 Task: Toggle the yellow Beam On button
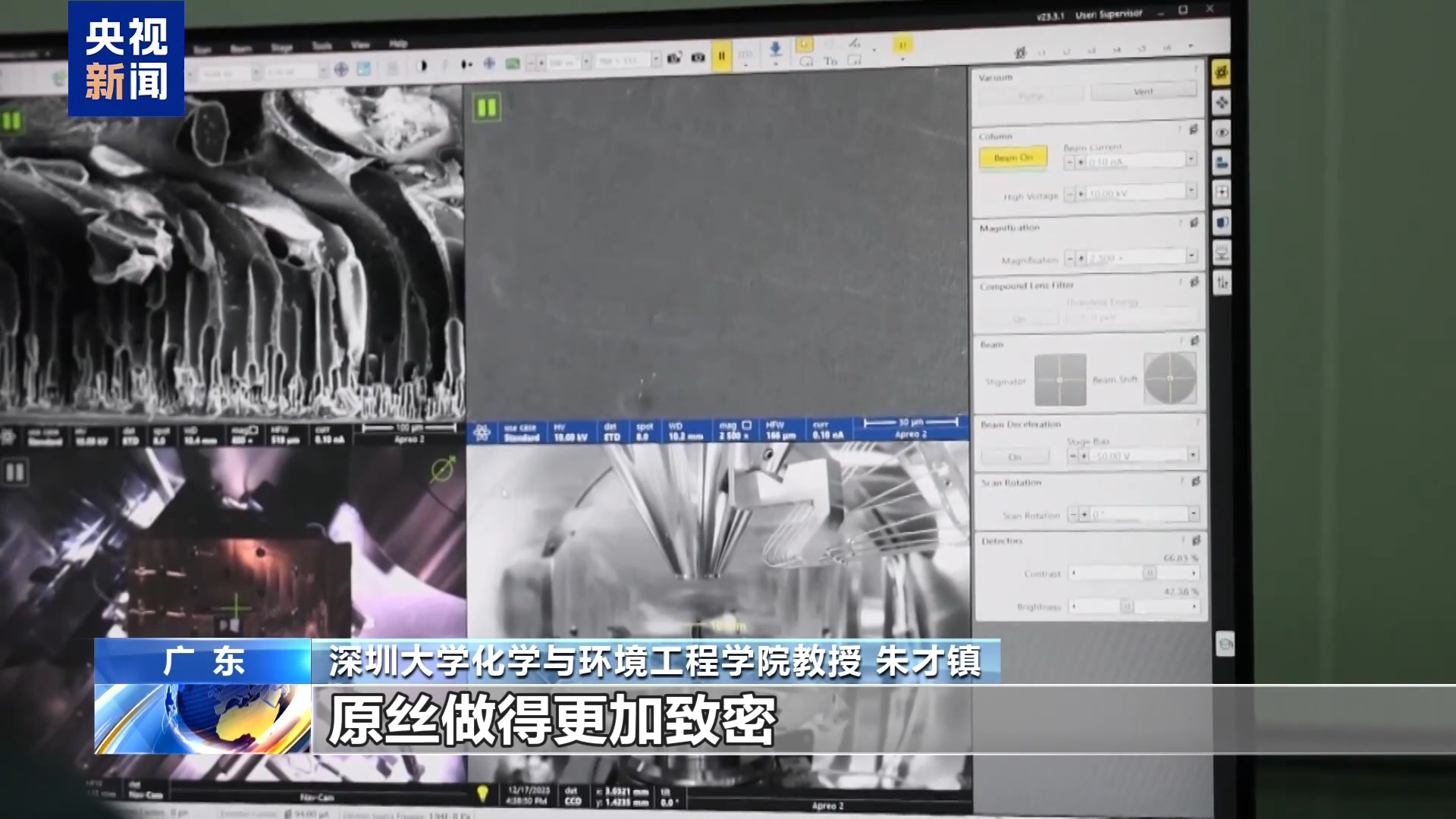click(x=1013, y=158)
